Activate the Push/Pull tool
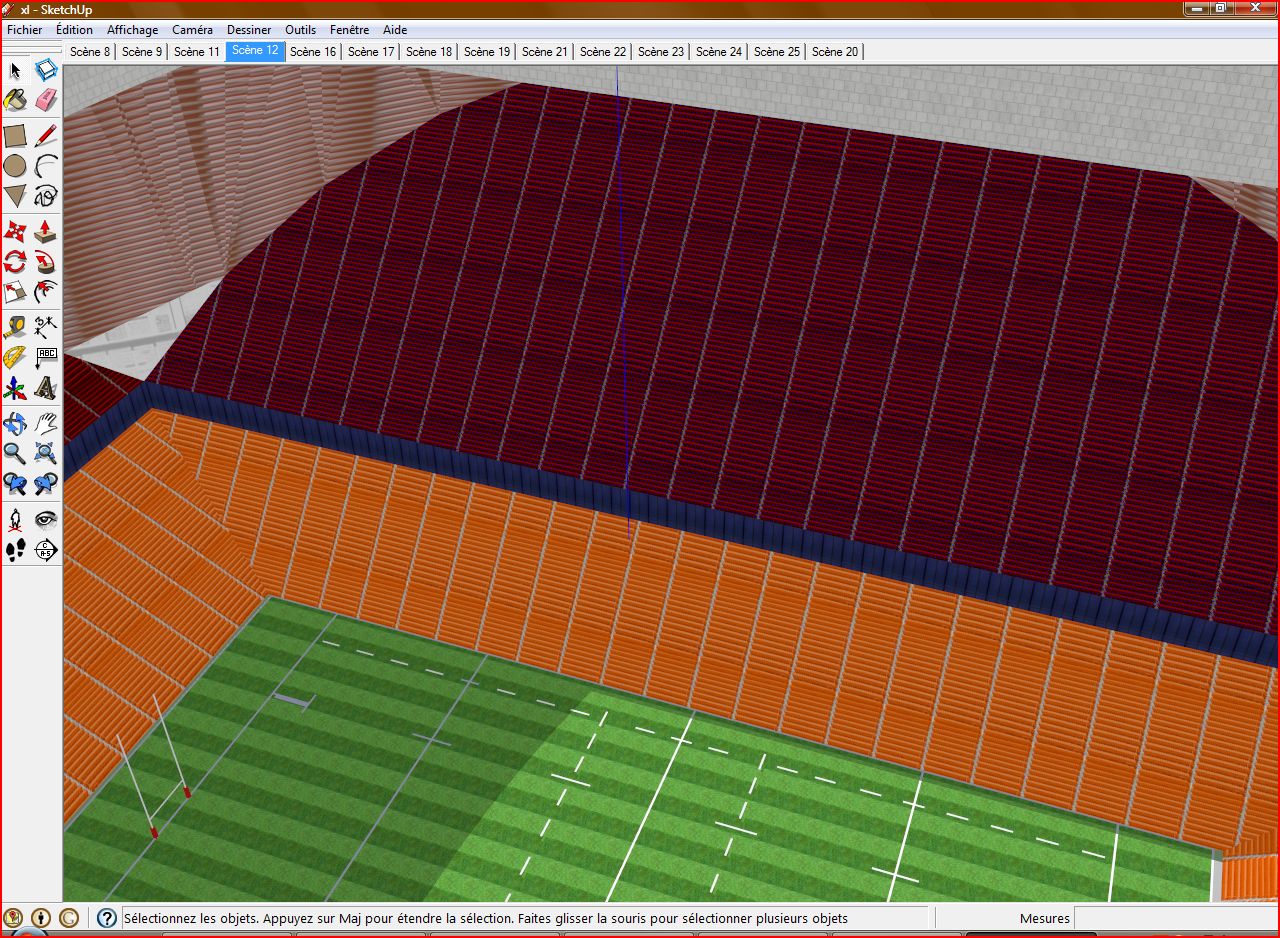 click(46, 231)
